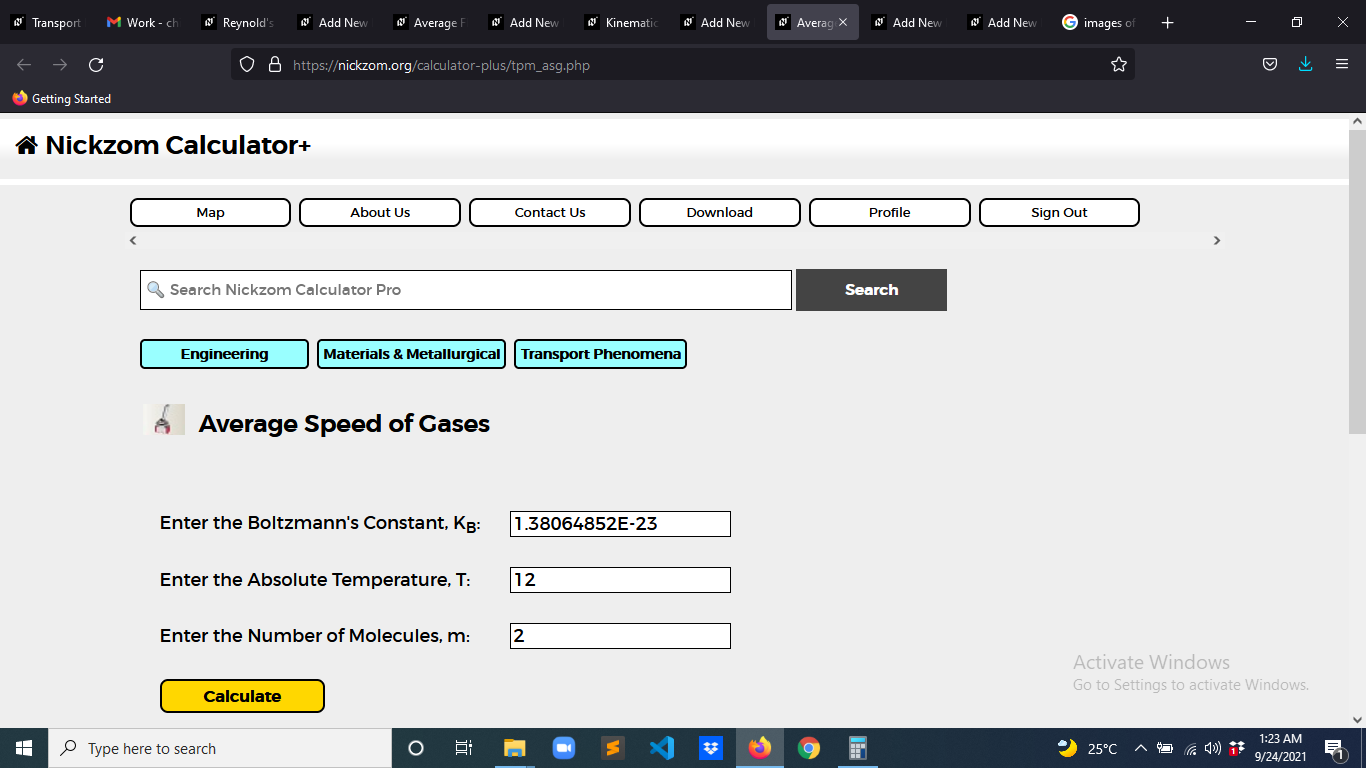Reload the current page

tap(96, 65)
